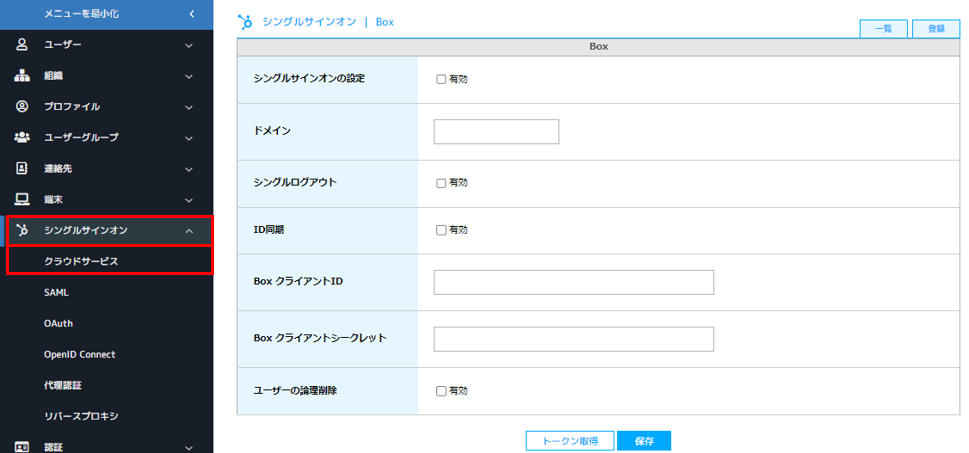Click the プロファイル menu label
This screenshot has width=969, height=453.
coord(72,106)
